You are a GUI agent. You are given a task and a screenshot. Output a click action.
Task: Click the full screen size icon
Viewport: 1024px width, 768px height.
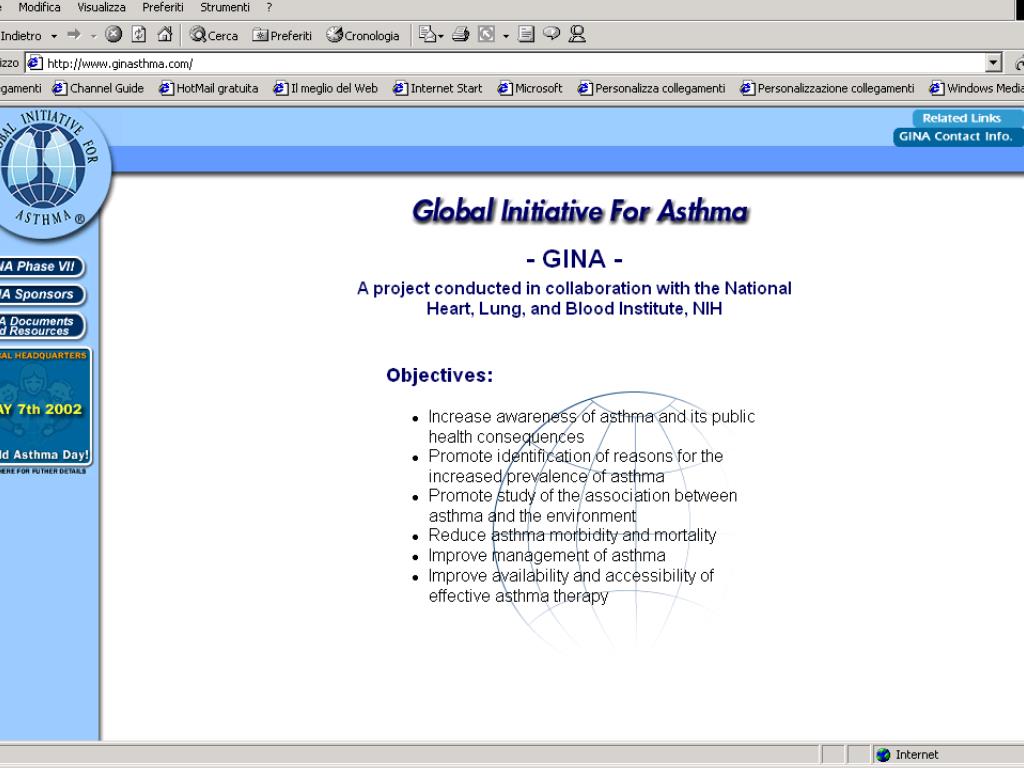487,34
